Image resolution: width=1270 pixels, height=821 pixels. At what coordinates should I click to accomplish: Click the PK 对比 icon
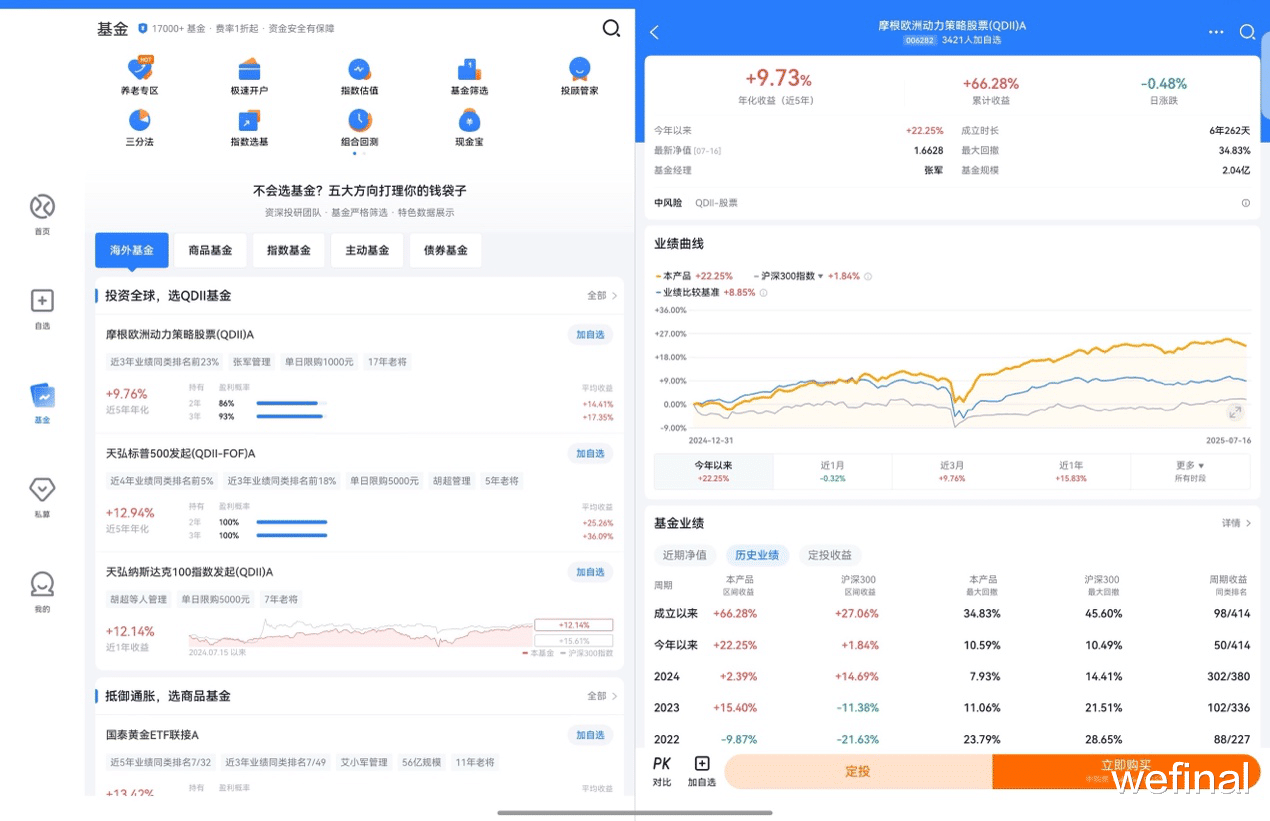click(662, 771)
